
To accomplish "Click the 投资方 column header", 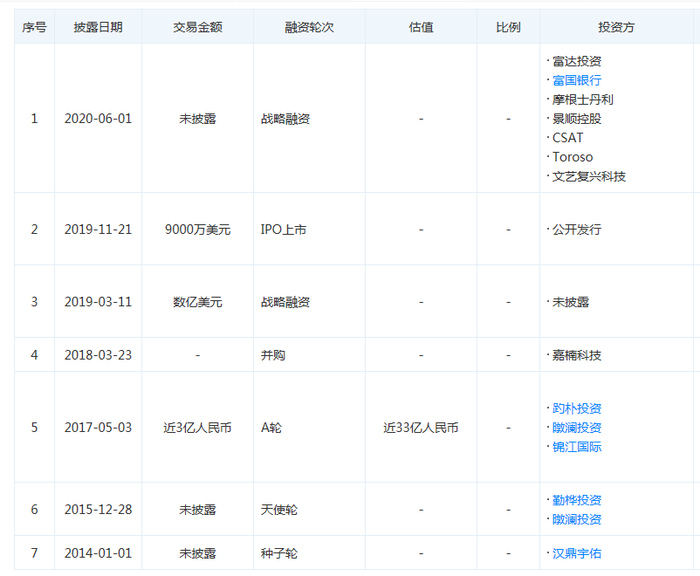I will click(x=616, y=27).
